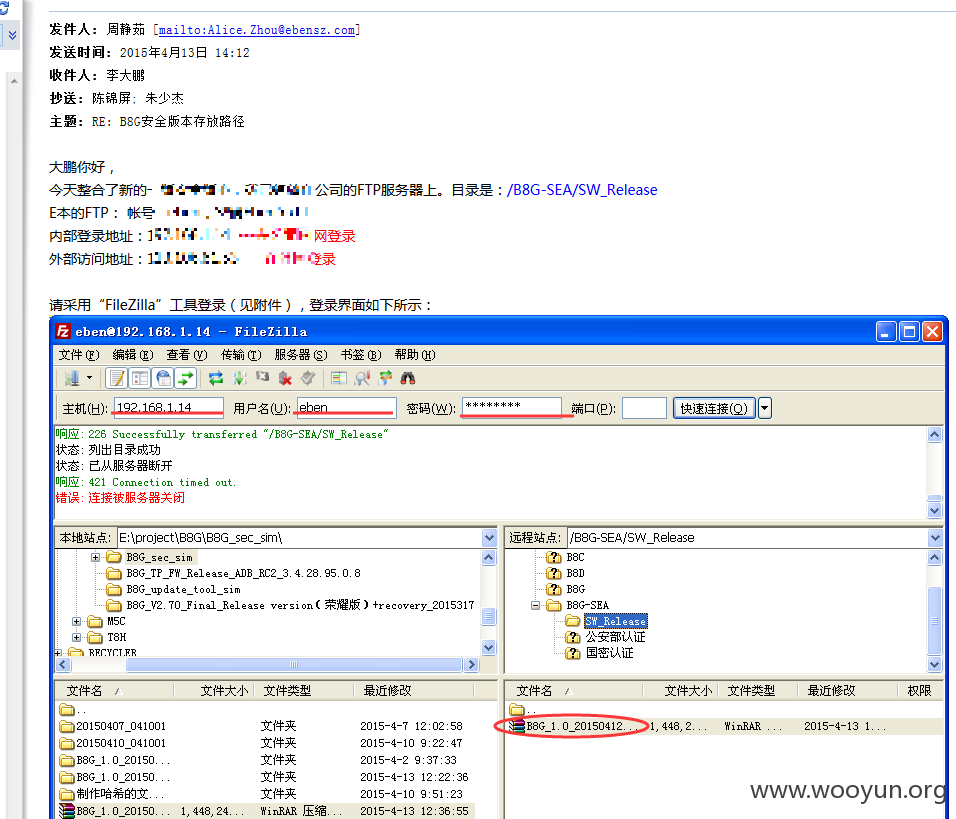
Task: Select local folder 制作哈希的文...
Action: click(112, 794)
